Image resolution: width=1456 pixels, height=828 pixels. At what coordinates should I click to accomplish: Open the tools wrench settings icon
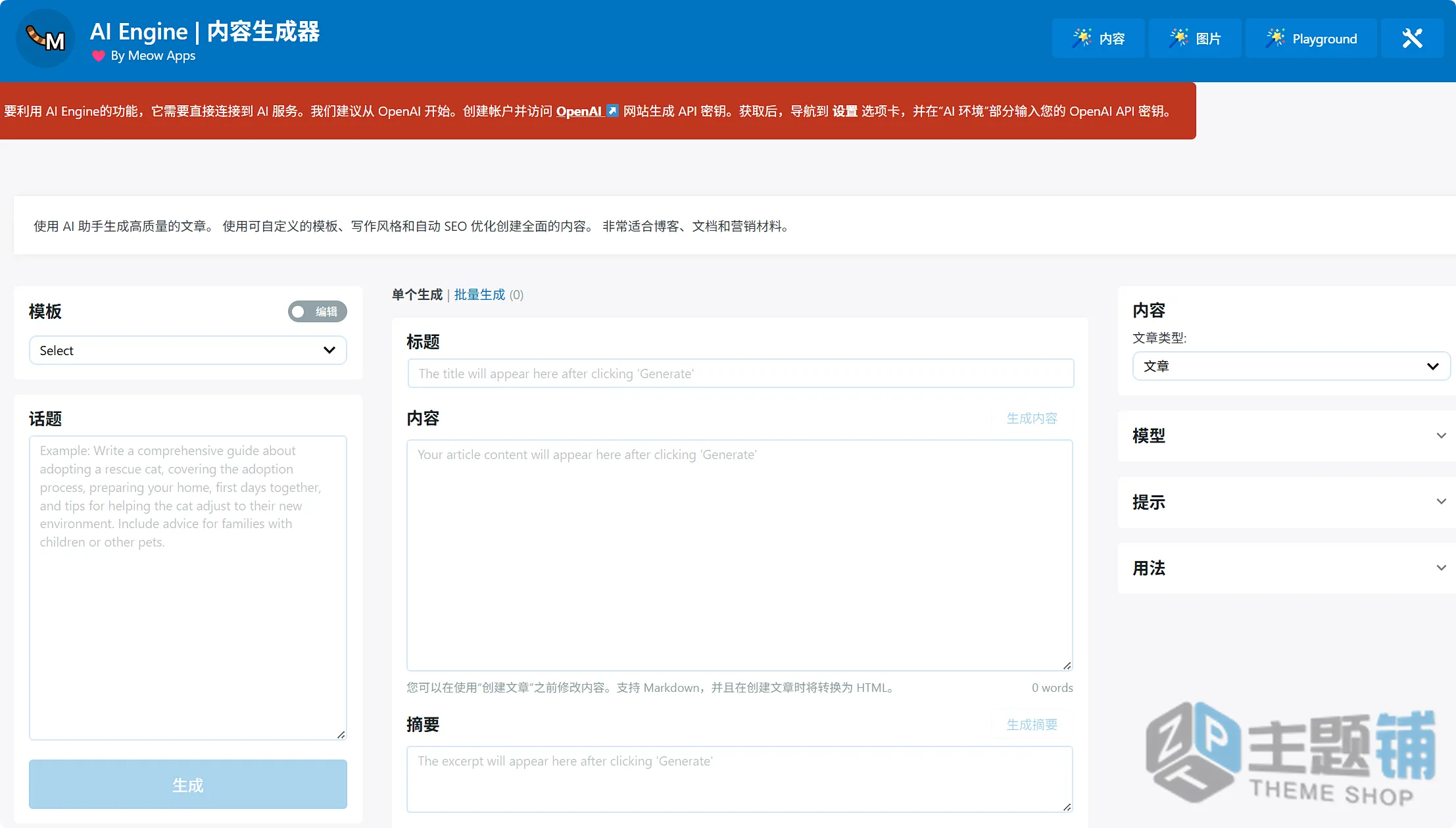point(1412,38)
